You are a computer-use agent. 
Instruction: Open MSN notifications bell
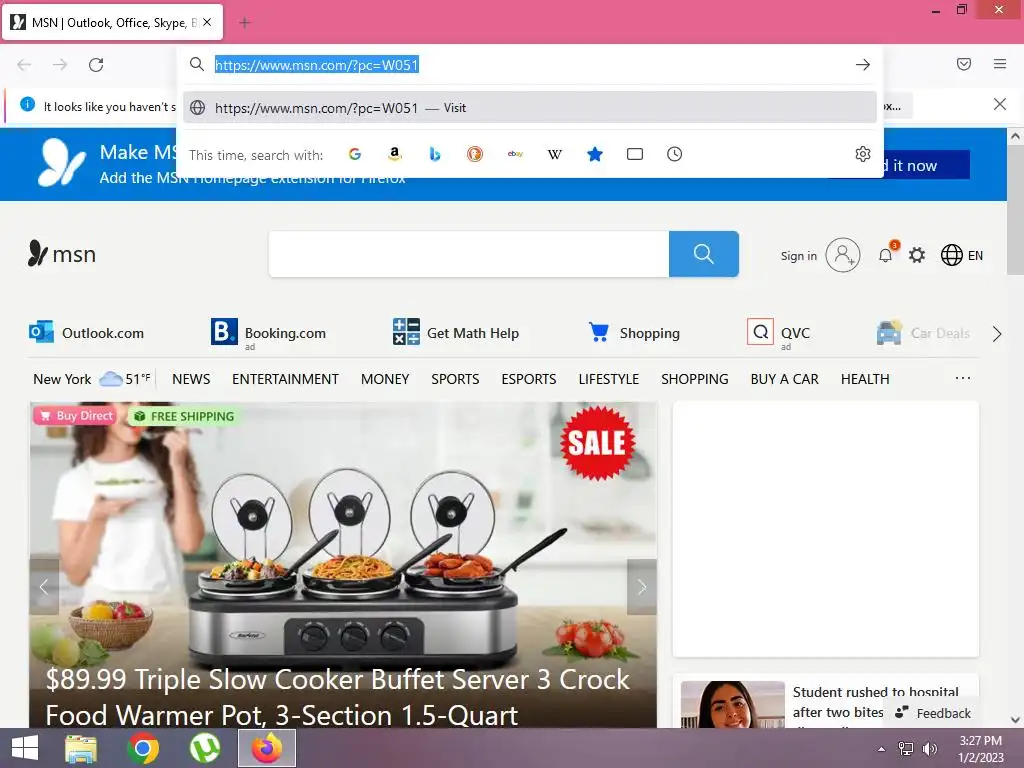886,255
